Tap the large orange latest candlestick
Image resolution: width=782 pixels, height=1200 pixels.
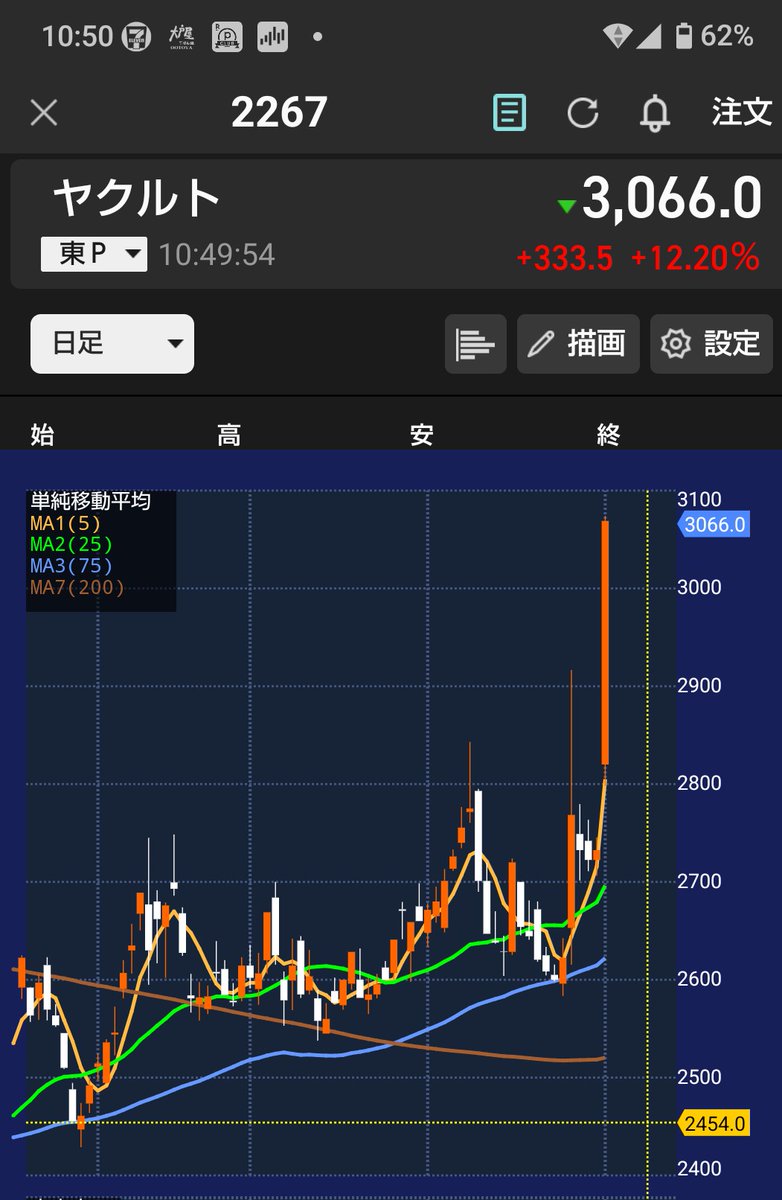[x=606, y=642]
